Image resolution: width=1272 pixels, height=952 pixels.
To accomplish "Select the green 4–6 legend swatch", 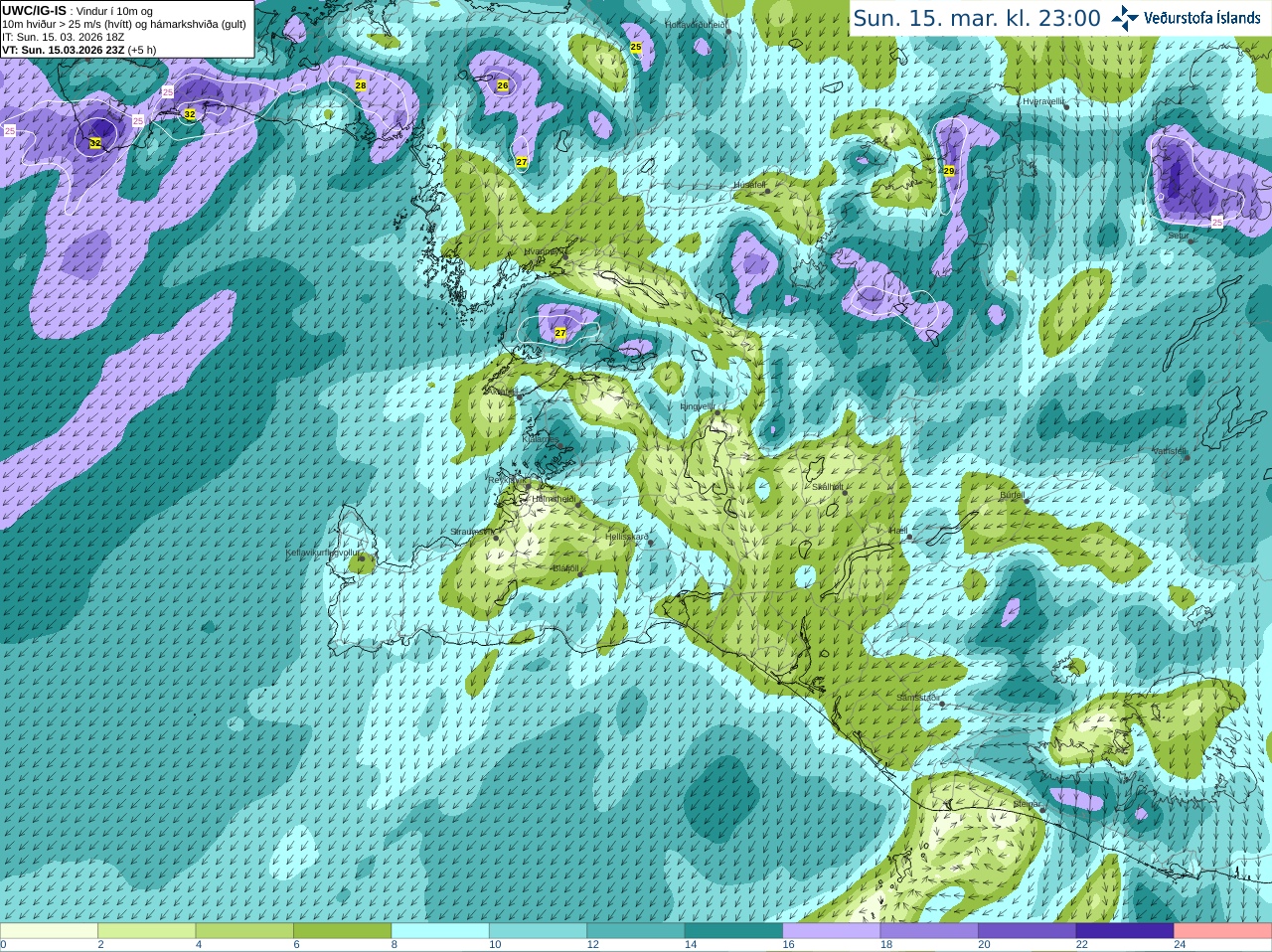I will [x=244, y=931].
